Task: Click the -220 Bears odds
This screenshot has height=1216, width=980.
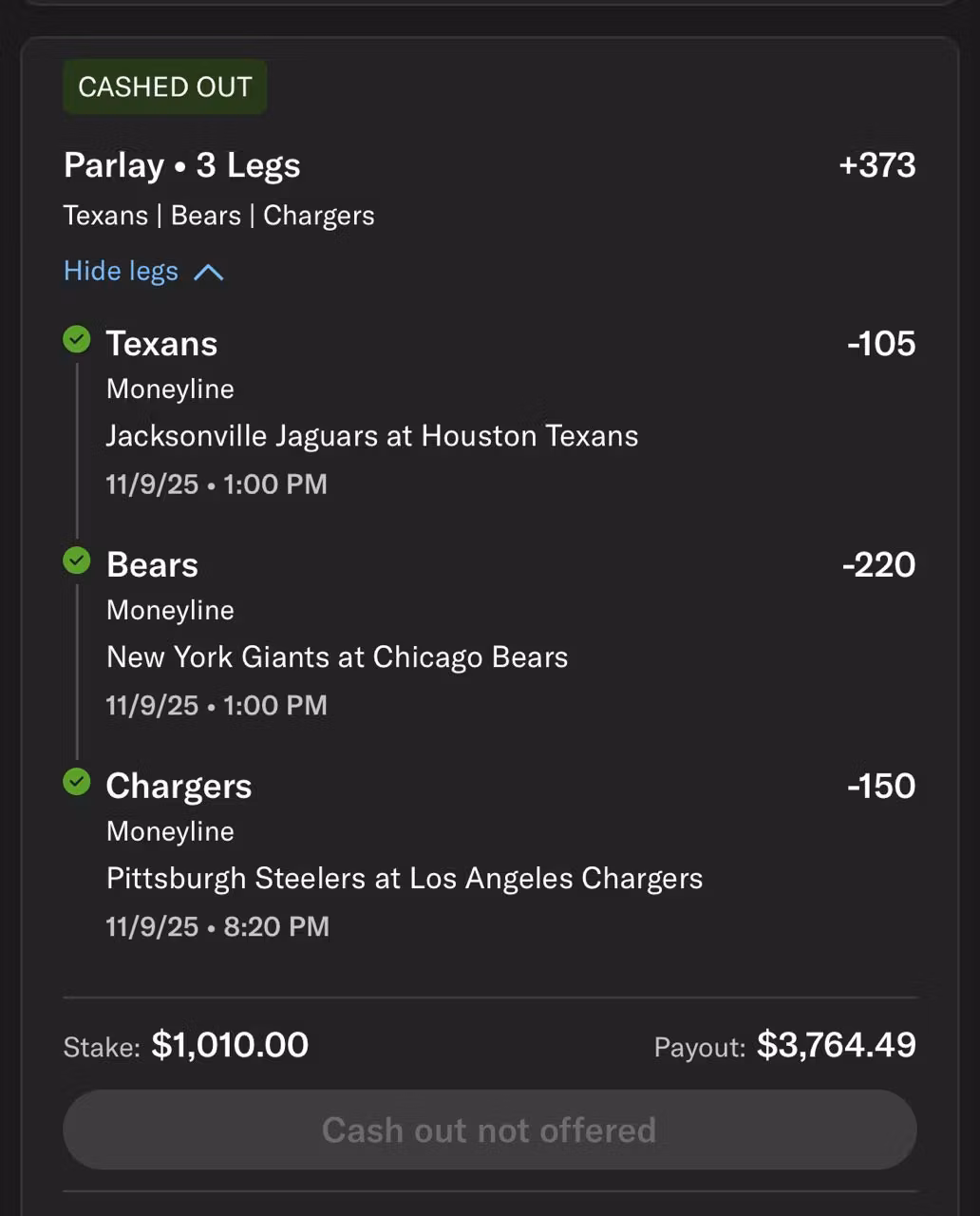Action: [878, 565]
